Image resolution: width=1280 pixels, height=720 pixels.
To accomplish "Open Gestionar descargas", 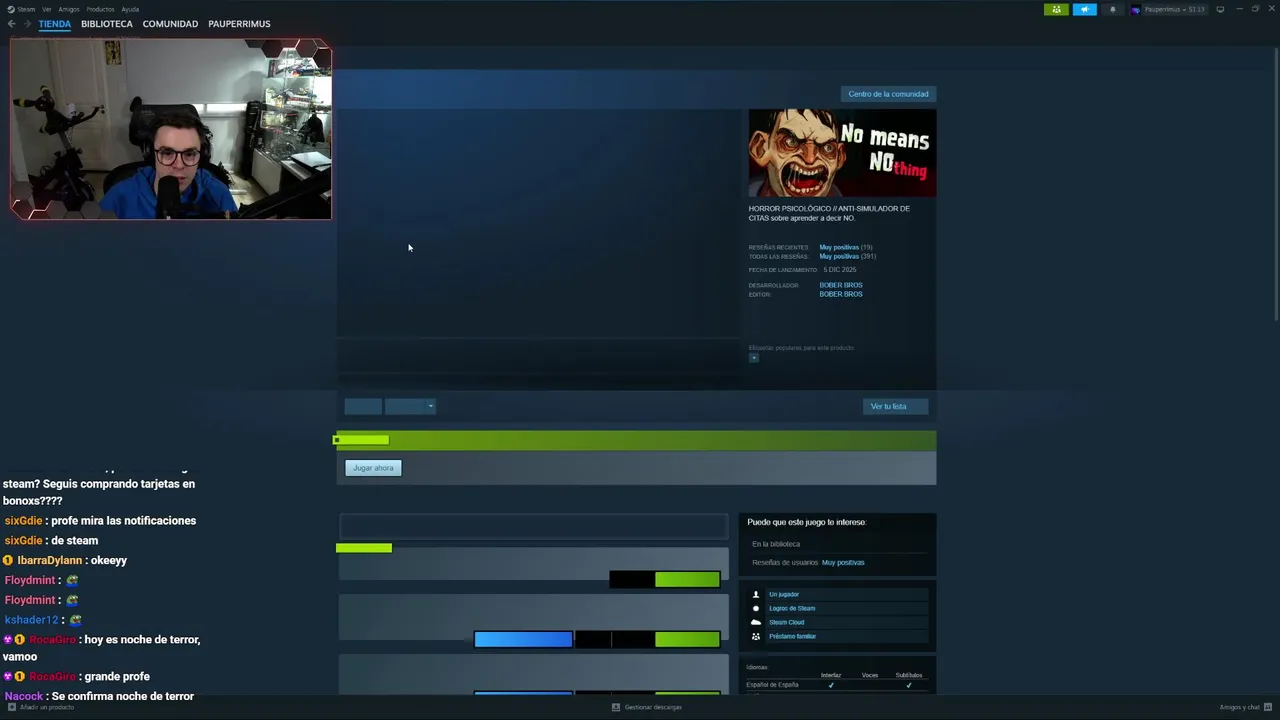I will point(653,707).
